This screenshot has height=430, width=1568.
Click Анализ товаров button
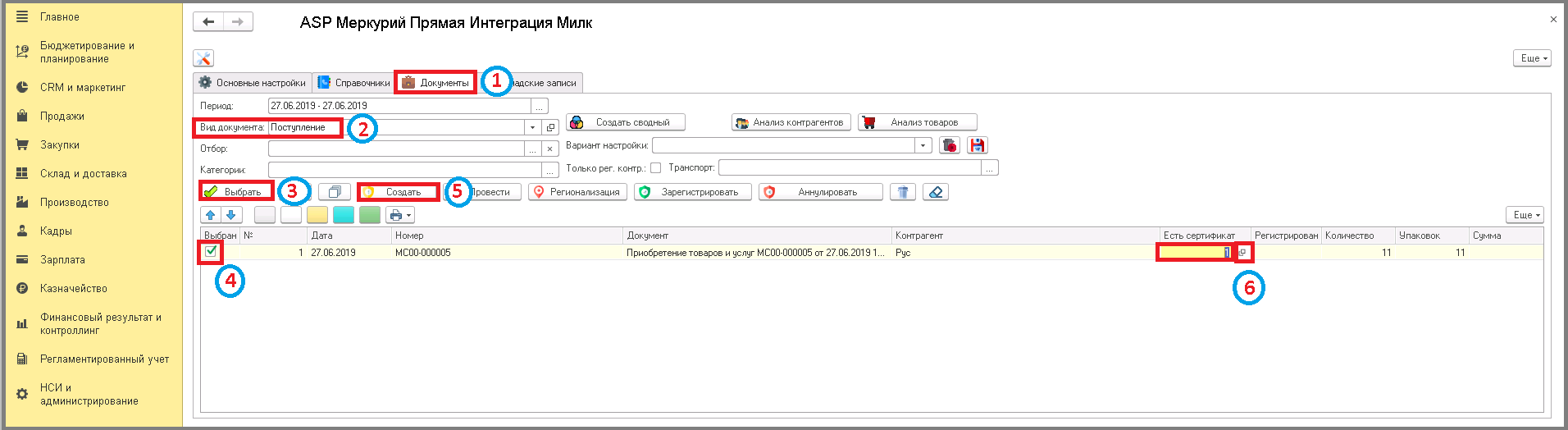918,122
